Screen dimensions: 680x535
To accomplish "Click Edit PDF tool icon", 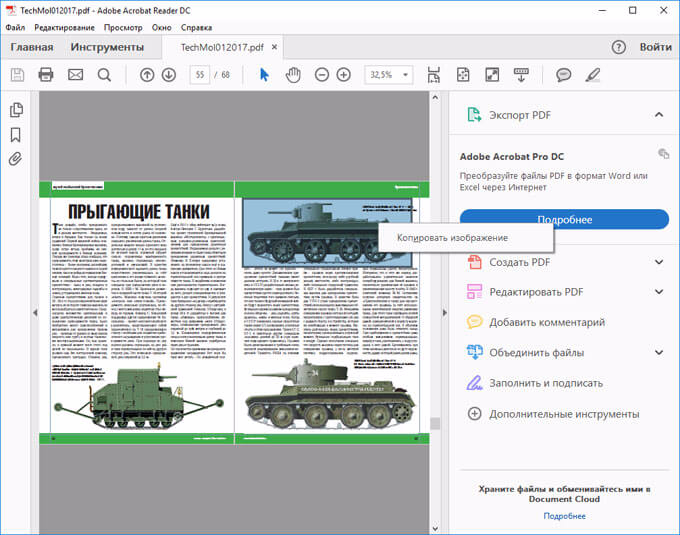I will coord(474,292).
